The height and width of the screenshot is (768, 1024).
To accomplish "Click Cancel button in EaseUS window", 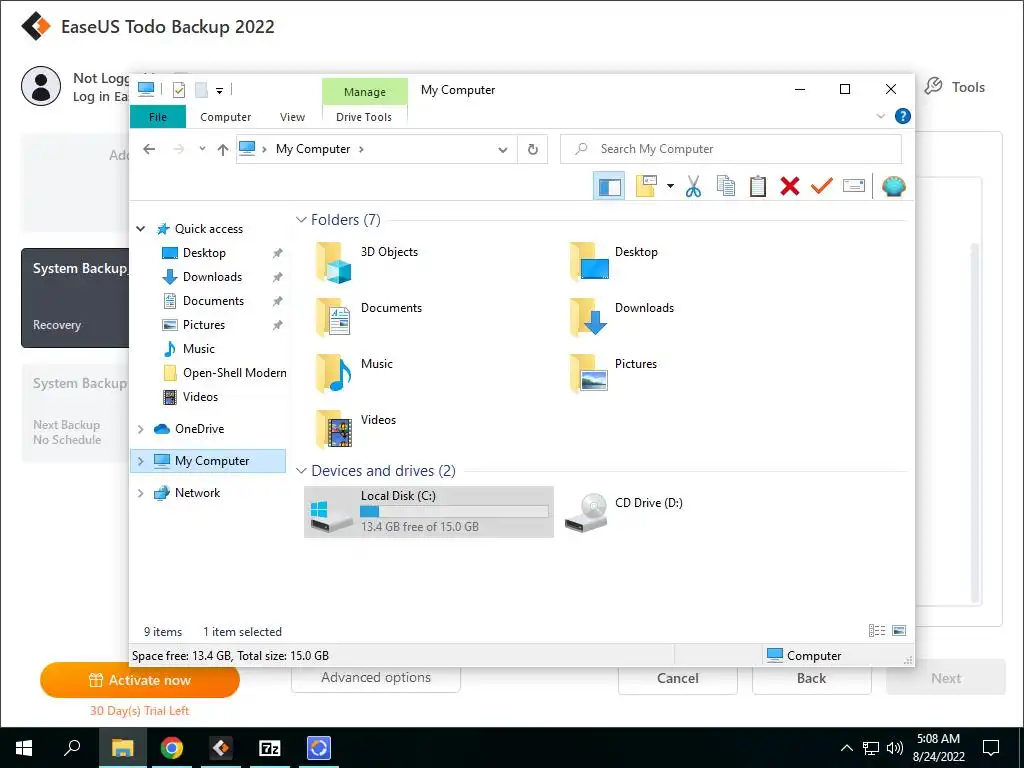I will (x=678, y=680).
